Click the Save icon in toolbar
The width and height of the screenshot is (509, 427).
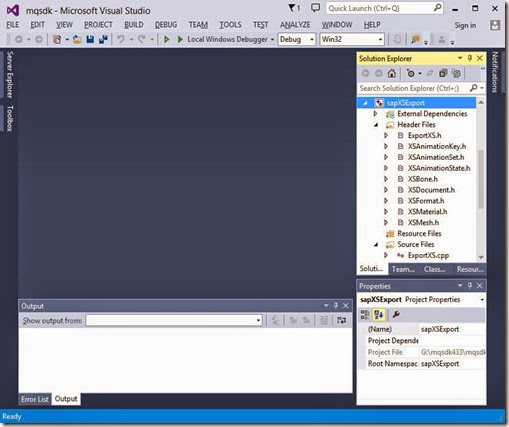point(90,39)
